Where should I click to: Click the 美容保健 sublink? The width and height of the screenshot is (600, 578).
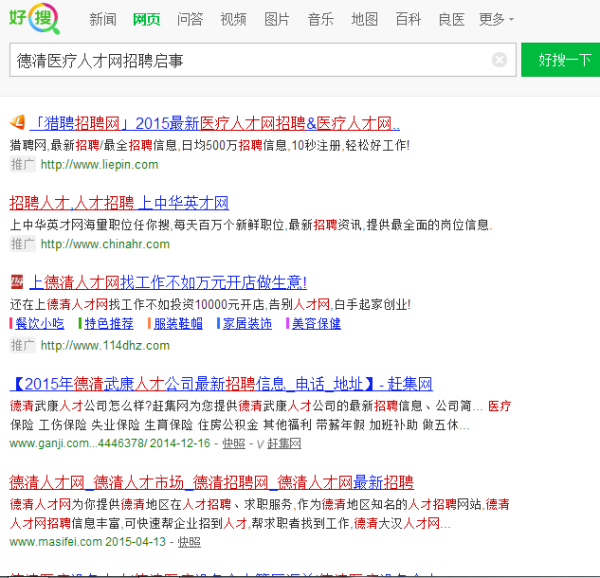(316, 324)
